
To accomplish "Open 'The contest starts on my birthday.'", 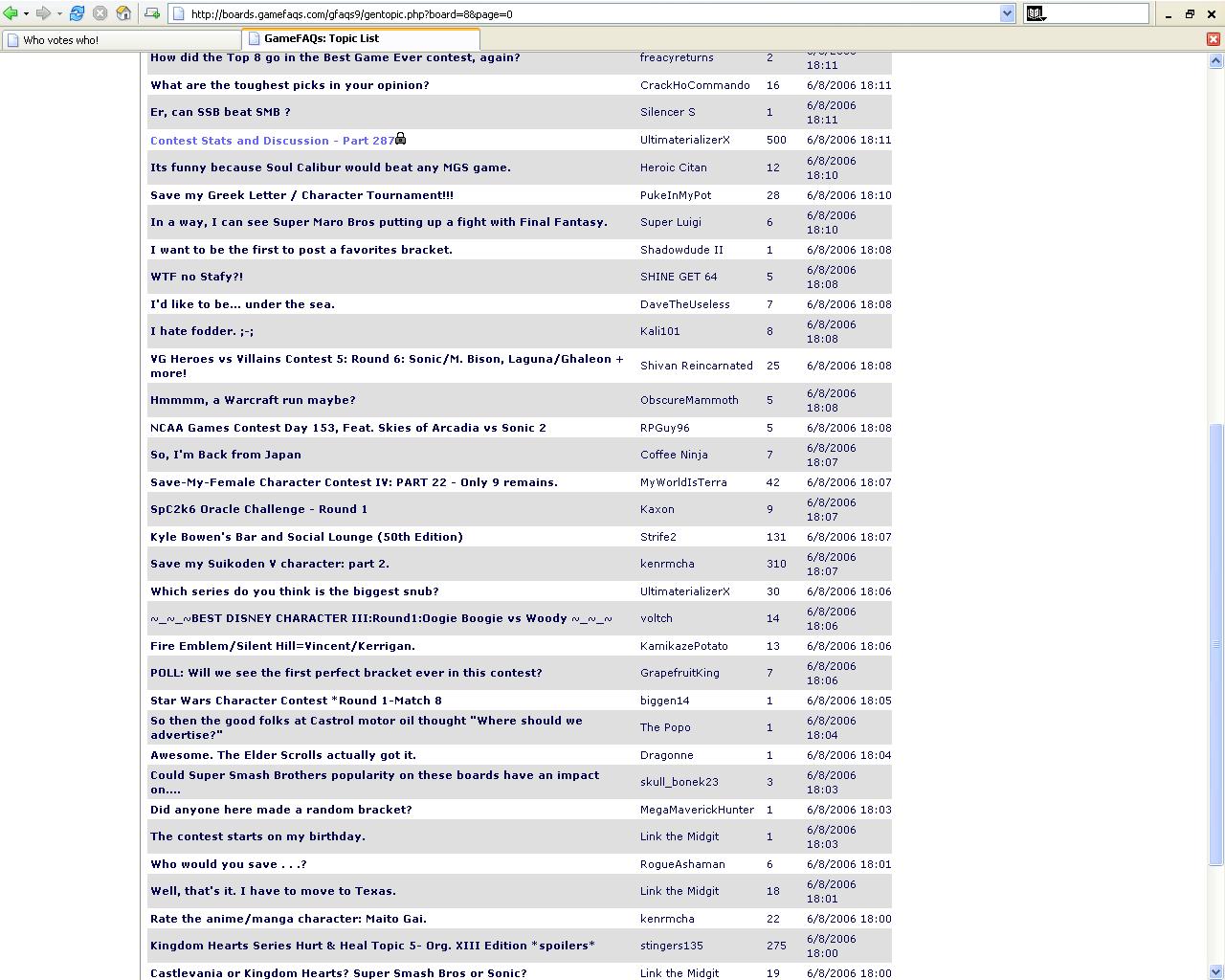I will point(257,836).
